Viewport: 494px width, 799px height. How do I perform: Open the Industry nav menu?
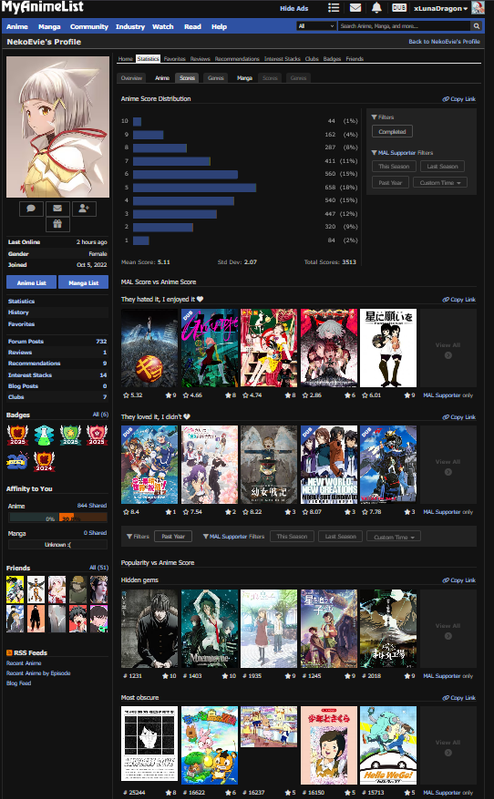coord(130,26)
